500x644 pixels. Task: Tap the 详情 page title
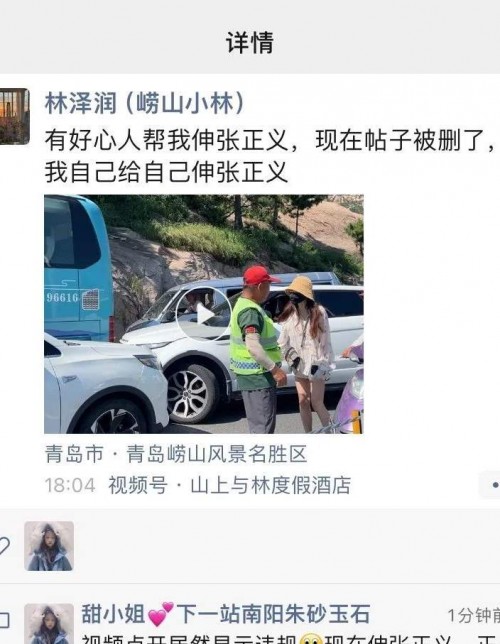click(250, 42)
